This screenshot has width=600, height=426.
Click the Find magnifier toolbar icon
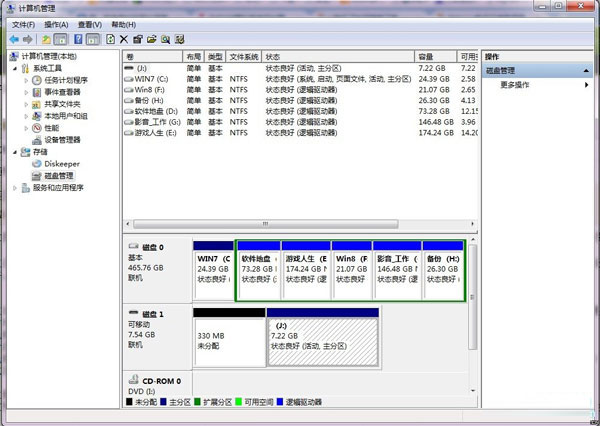click(165, 39)
